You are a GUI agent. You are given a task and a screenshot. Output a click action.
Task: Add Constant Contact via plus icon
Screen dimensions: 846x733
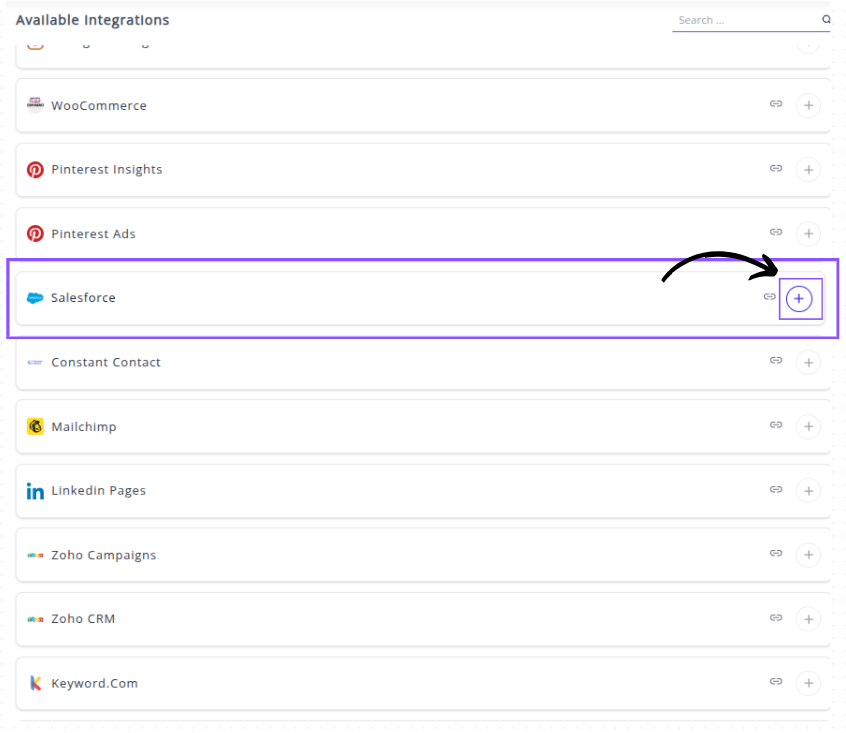click(808, 362)
